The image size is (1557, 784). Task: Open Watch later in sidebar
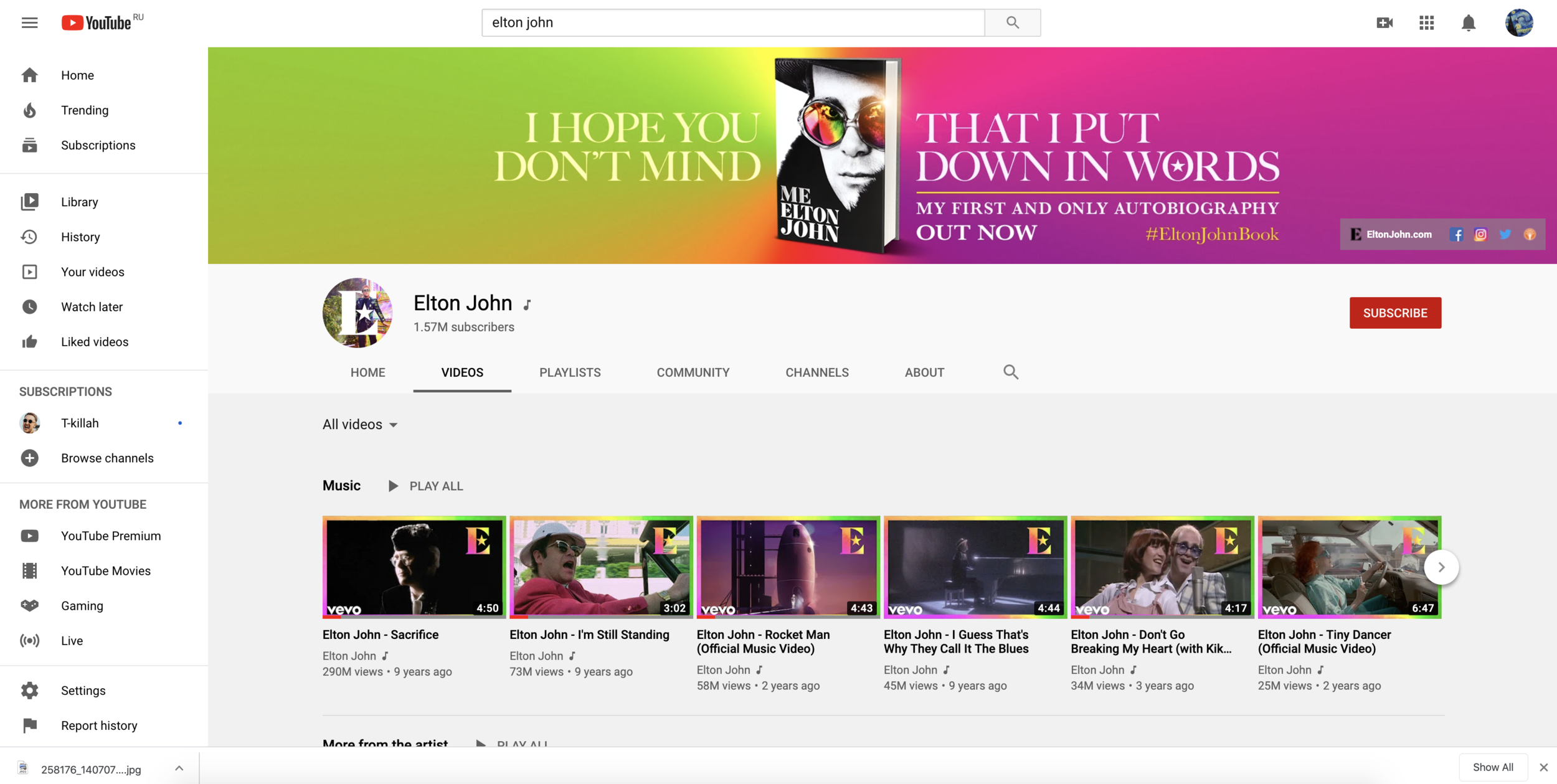[x=92, y=307]
